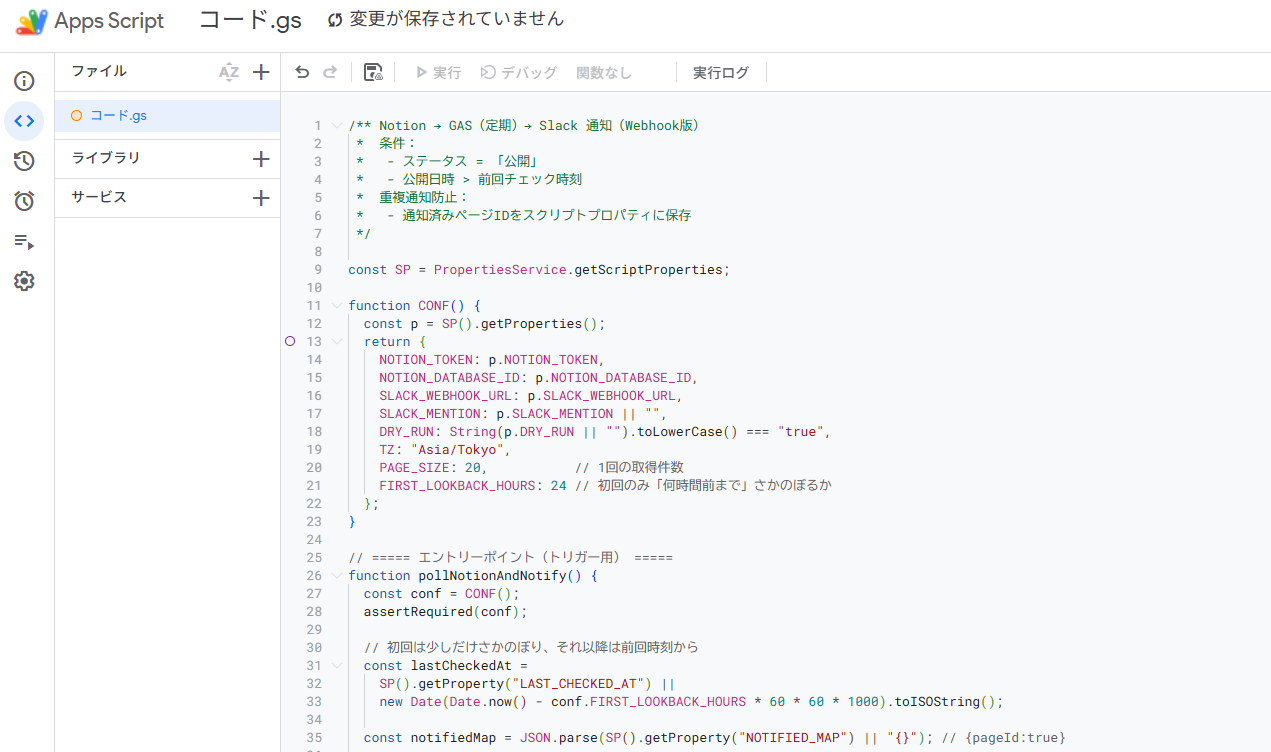Add a new file with plus icon
The image size is (1271, 752).
[x=261, y=72]
